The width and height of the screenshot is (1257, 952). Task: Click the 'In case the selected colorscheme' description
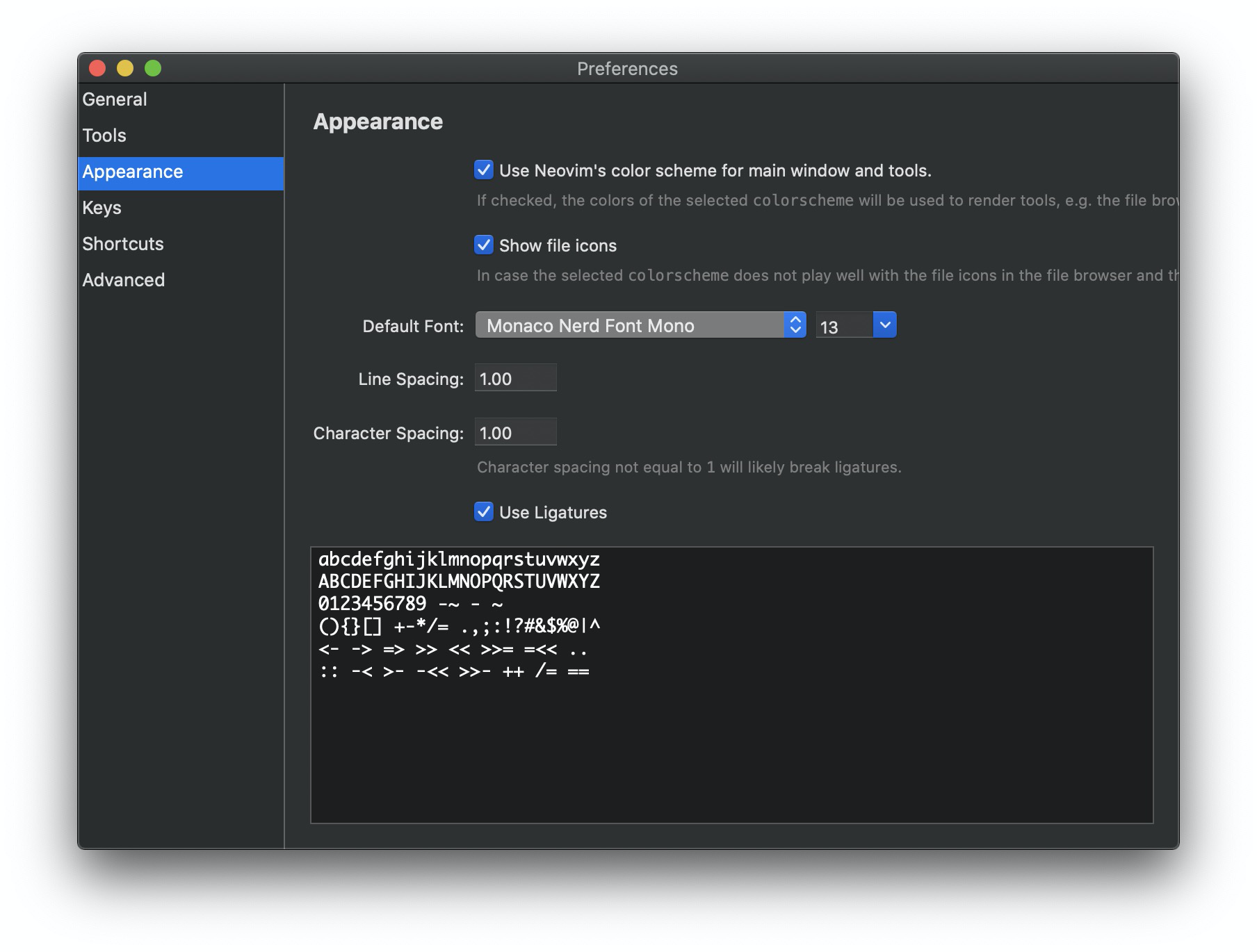(828, 276)
